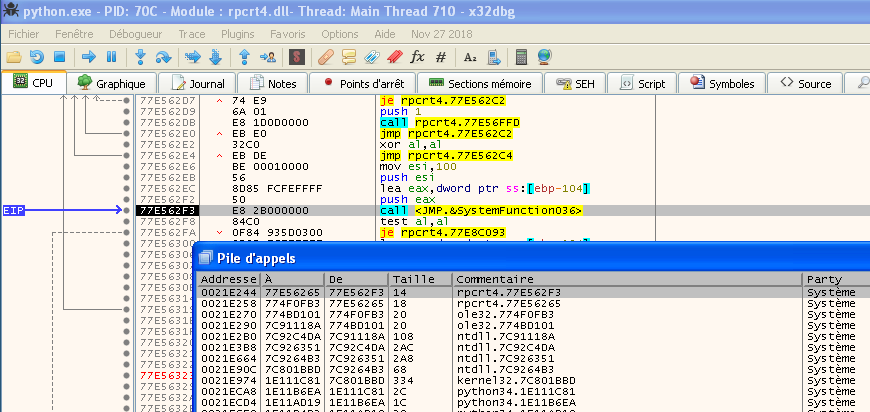Open the calculator tool
Viewport: 870px width, 412px height.
522,57
